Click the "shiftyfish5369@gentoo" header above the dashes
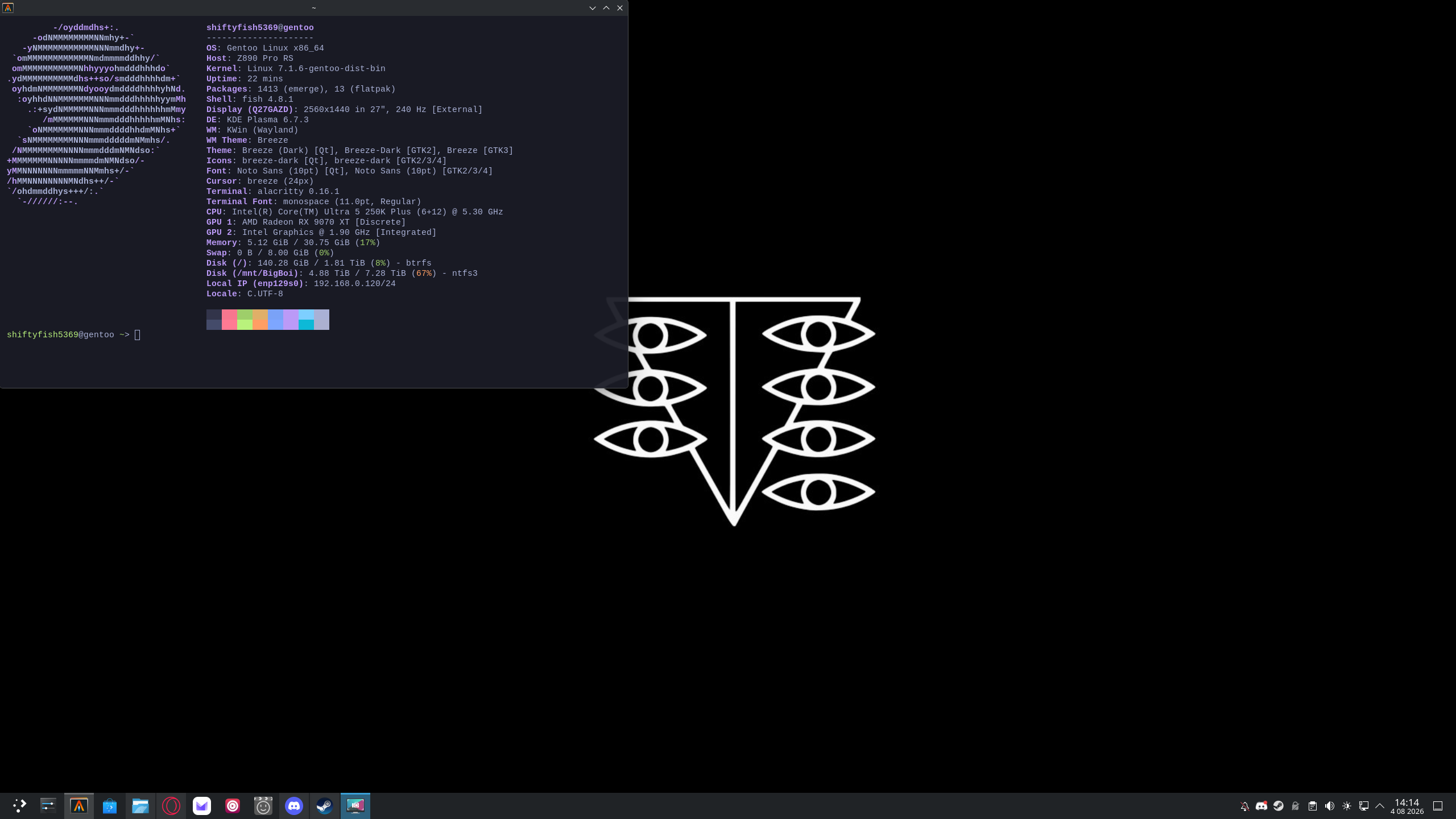This screenshot has width=1456, height=819. click(260, 28)
